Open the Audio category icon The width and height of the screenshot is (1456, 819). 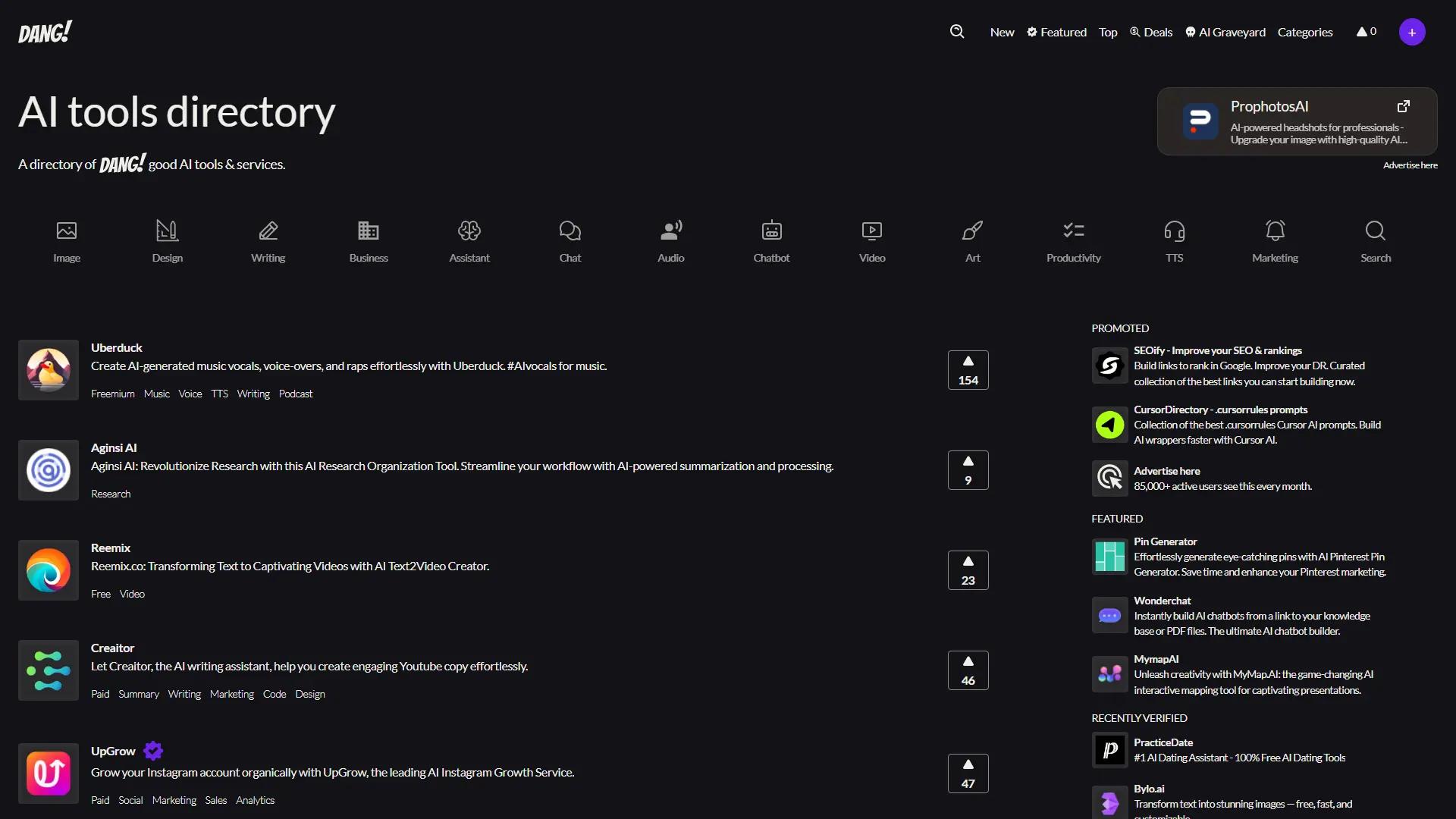[x=670, y=231]
